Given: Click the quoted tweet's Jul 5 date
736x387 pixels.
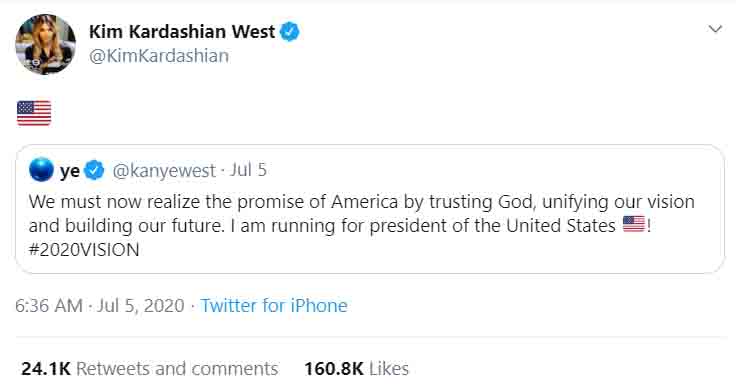Looking at the screenshot, I should tap(248, 170).
